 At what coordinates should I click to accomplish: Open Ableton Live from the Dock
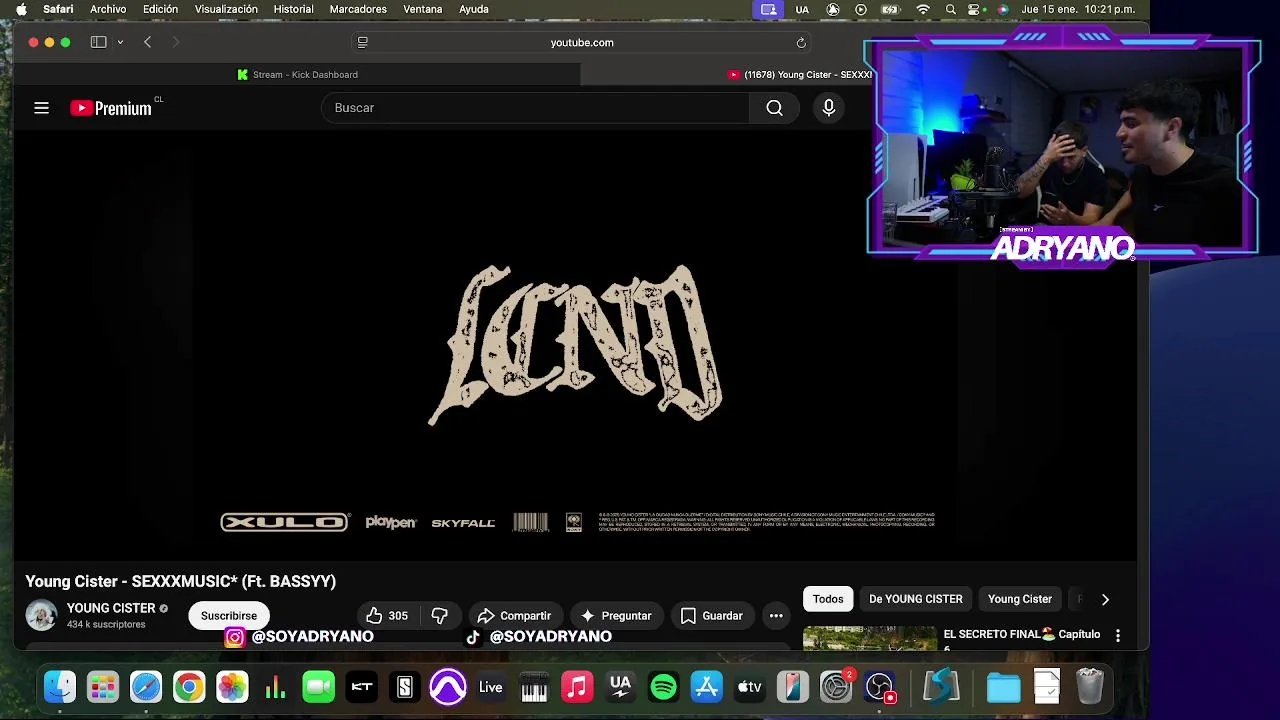[491, 687]
